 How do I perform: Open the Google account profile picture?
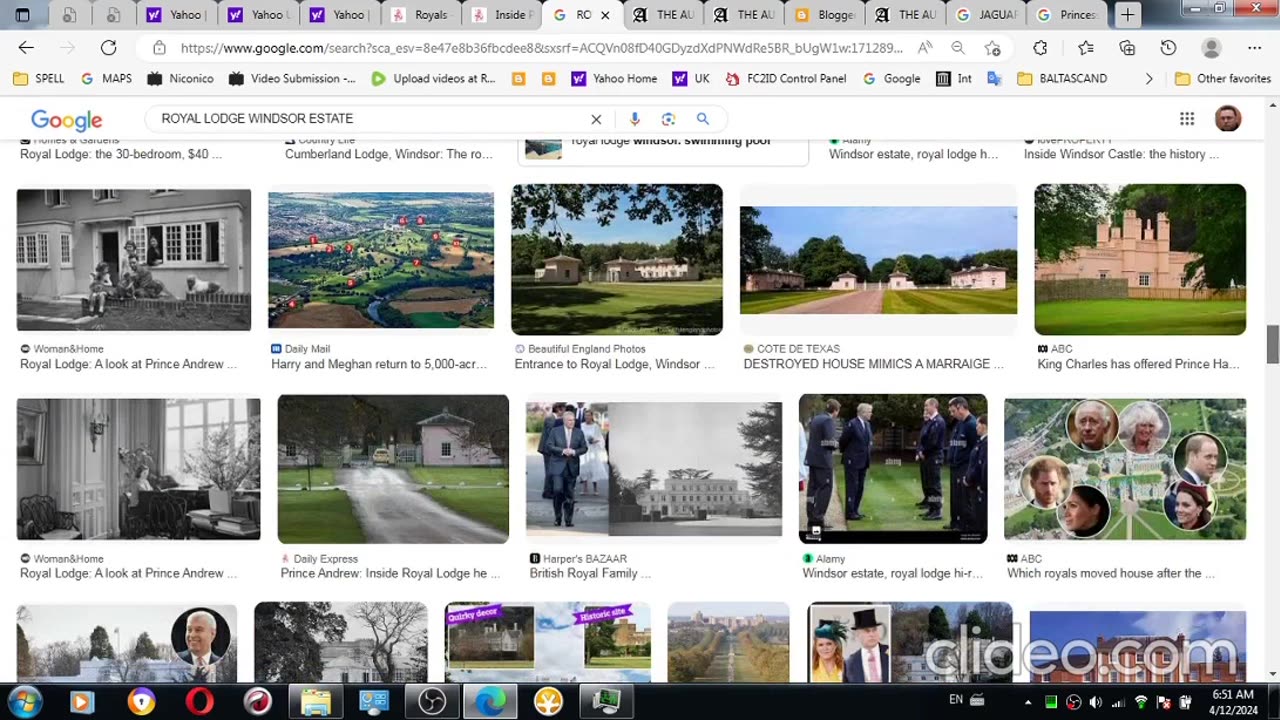tap(1228, 119)
